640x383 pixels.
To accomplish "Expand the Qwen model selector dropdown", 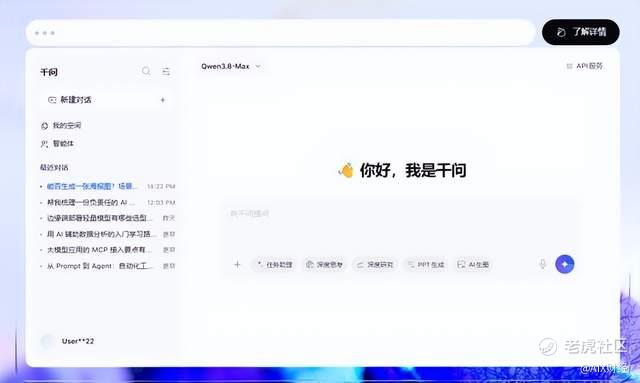I will click(x=231, y=66).
